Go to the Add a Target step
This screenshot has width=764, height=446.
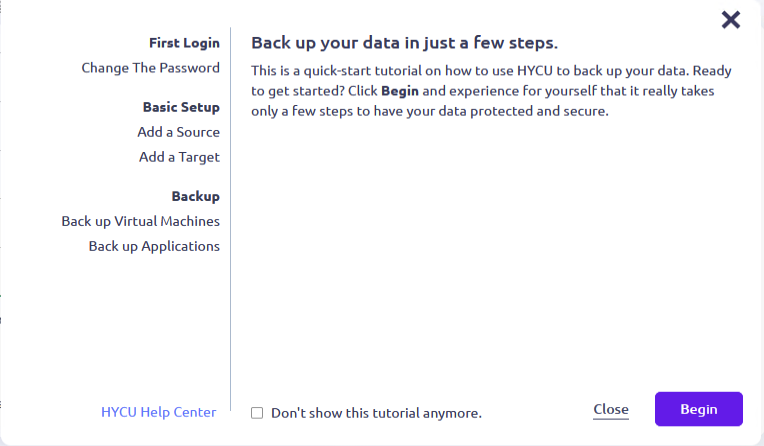179,157
